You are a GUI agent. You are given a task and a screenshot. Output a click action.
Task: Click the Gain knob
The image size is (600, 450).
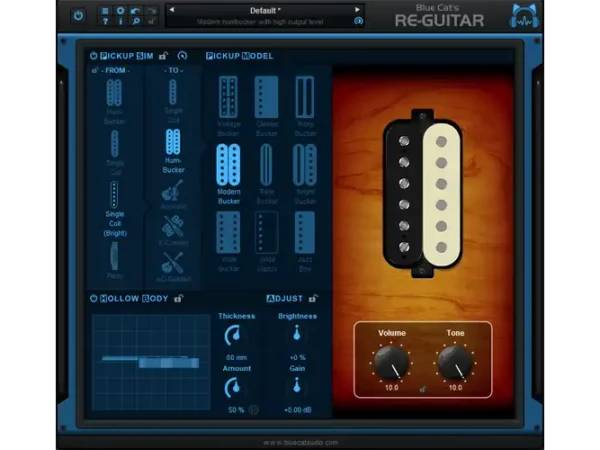297,386
